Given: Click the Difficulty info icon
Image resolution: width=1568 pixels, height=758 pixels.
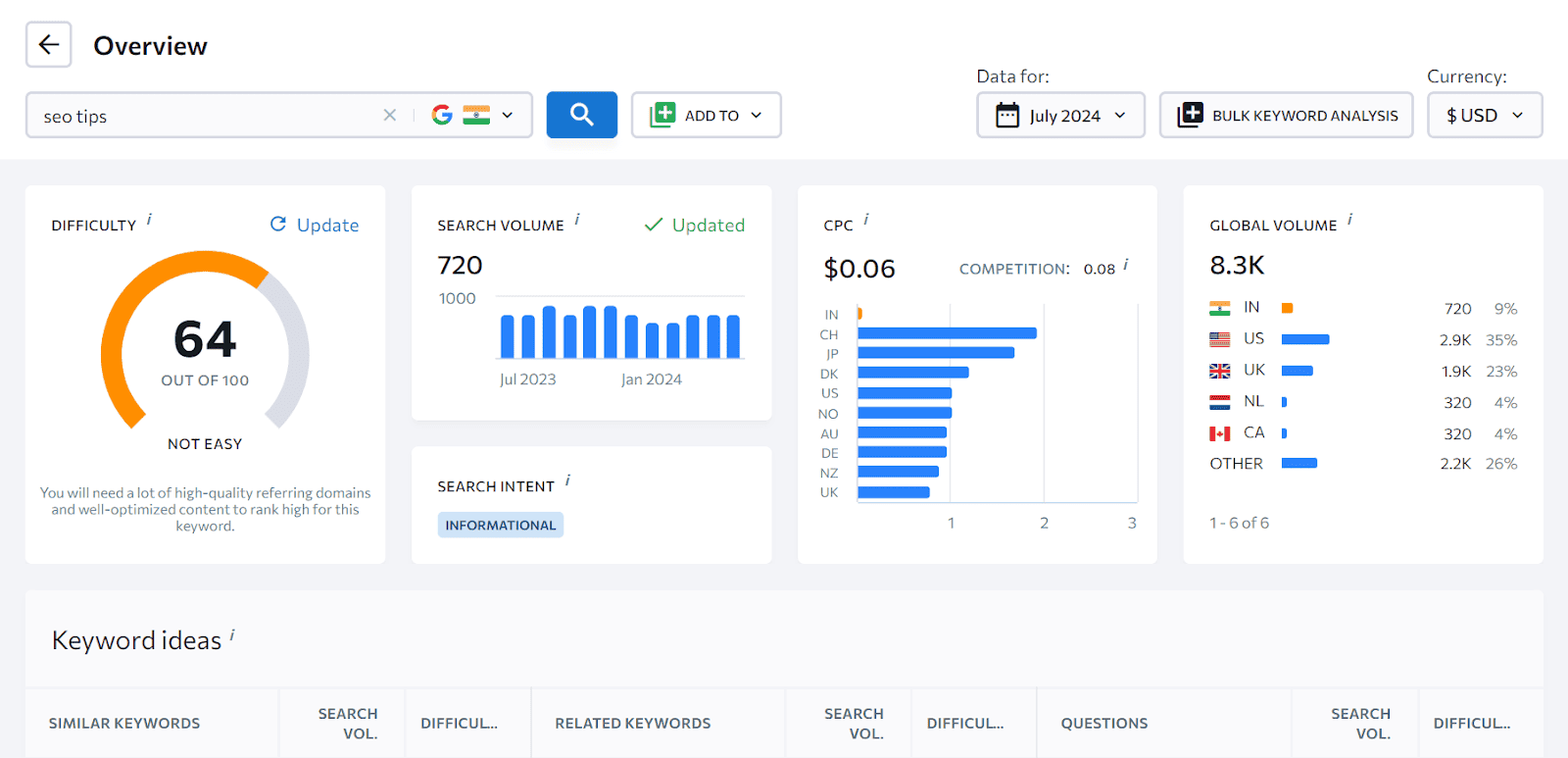Looking at the screenshot, I should [x=149, y=220].
